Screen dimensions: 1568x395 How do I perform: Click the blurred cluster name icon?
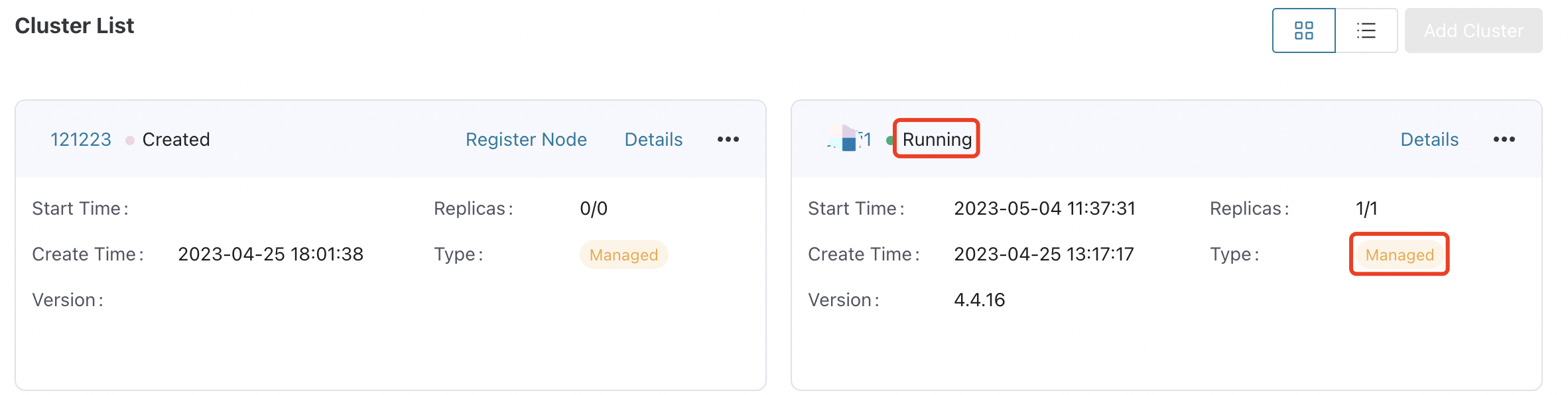[x=848, y=139]
